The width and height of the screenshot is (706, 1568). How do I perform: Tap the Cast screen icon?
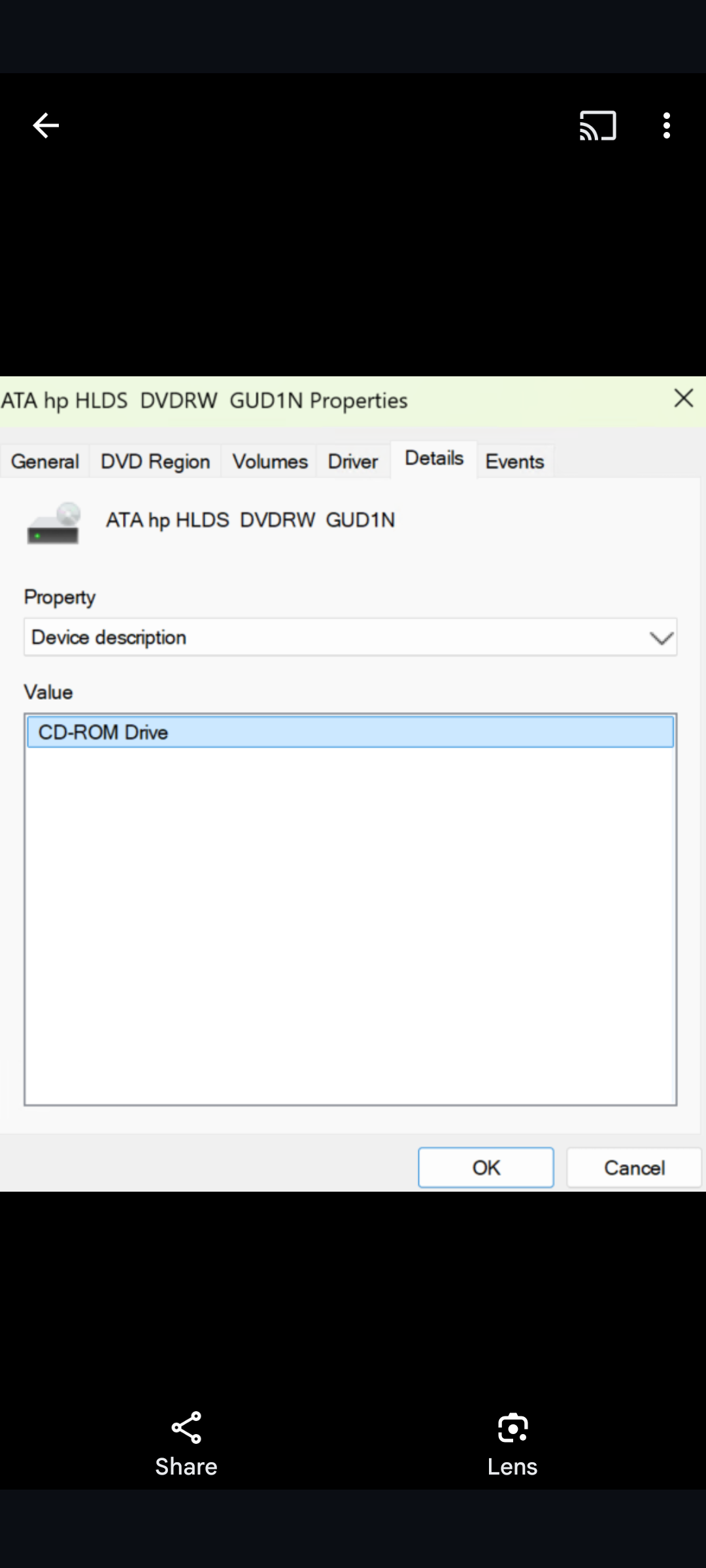point(597,125)
